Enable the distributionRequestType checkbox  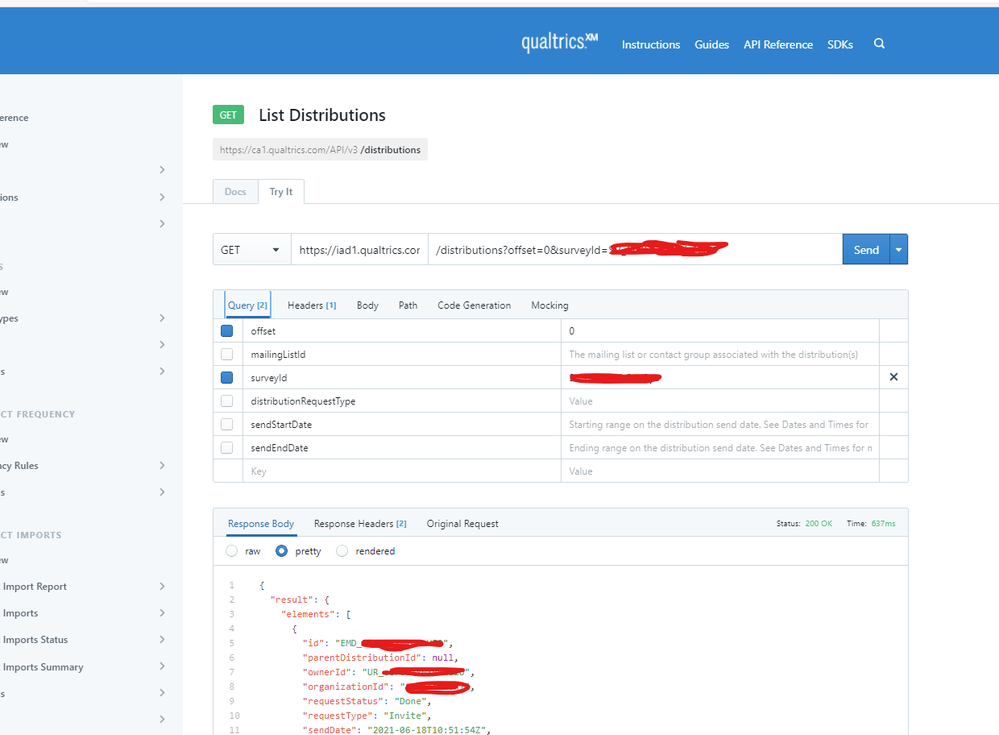point(227,401)
